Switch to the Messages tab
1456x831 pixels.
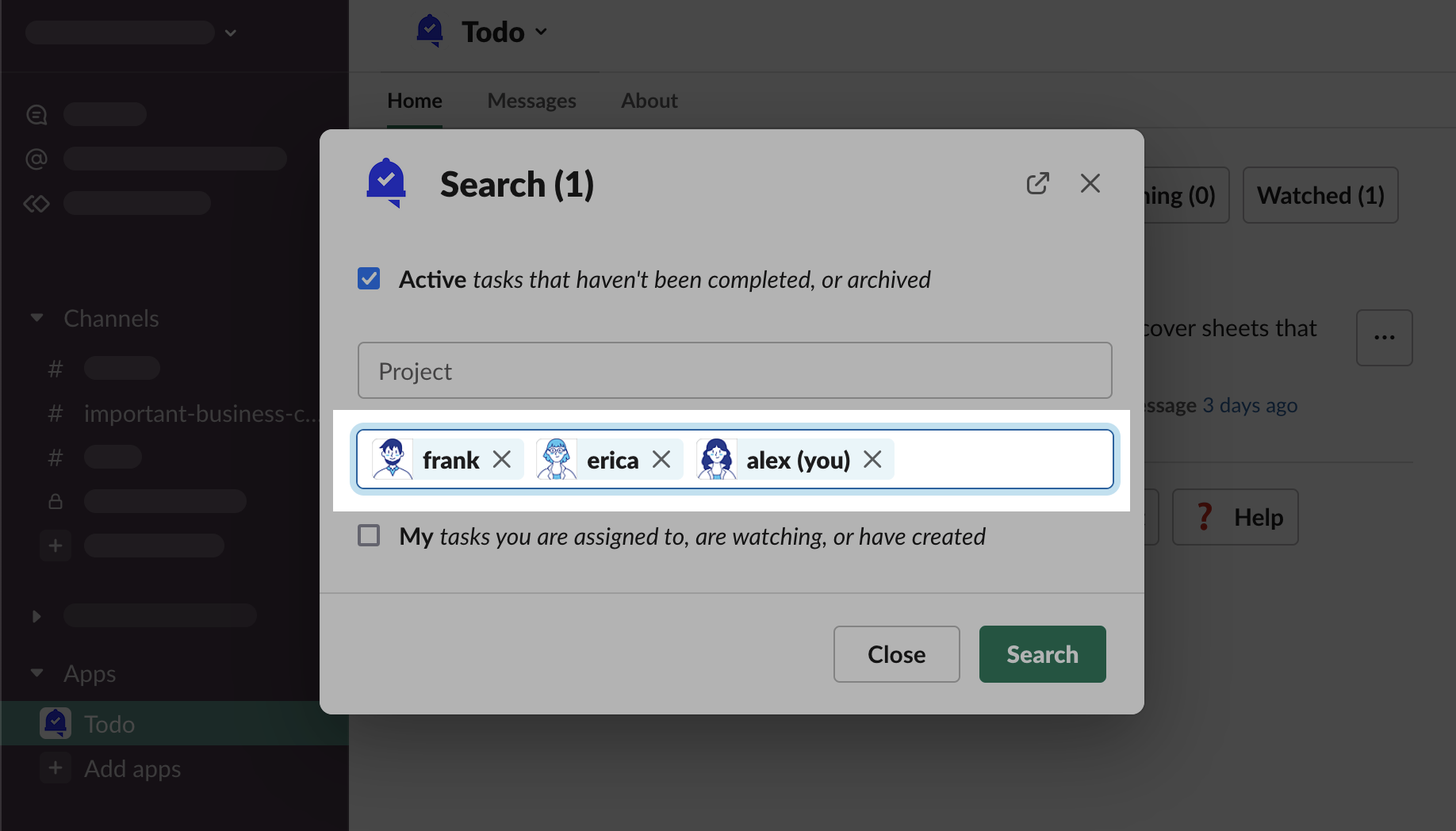click(x=531, y=101)
